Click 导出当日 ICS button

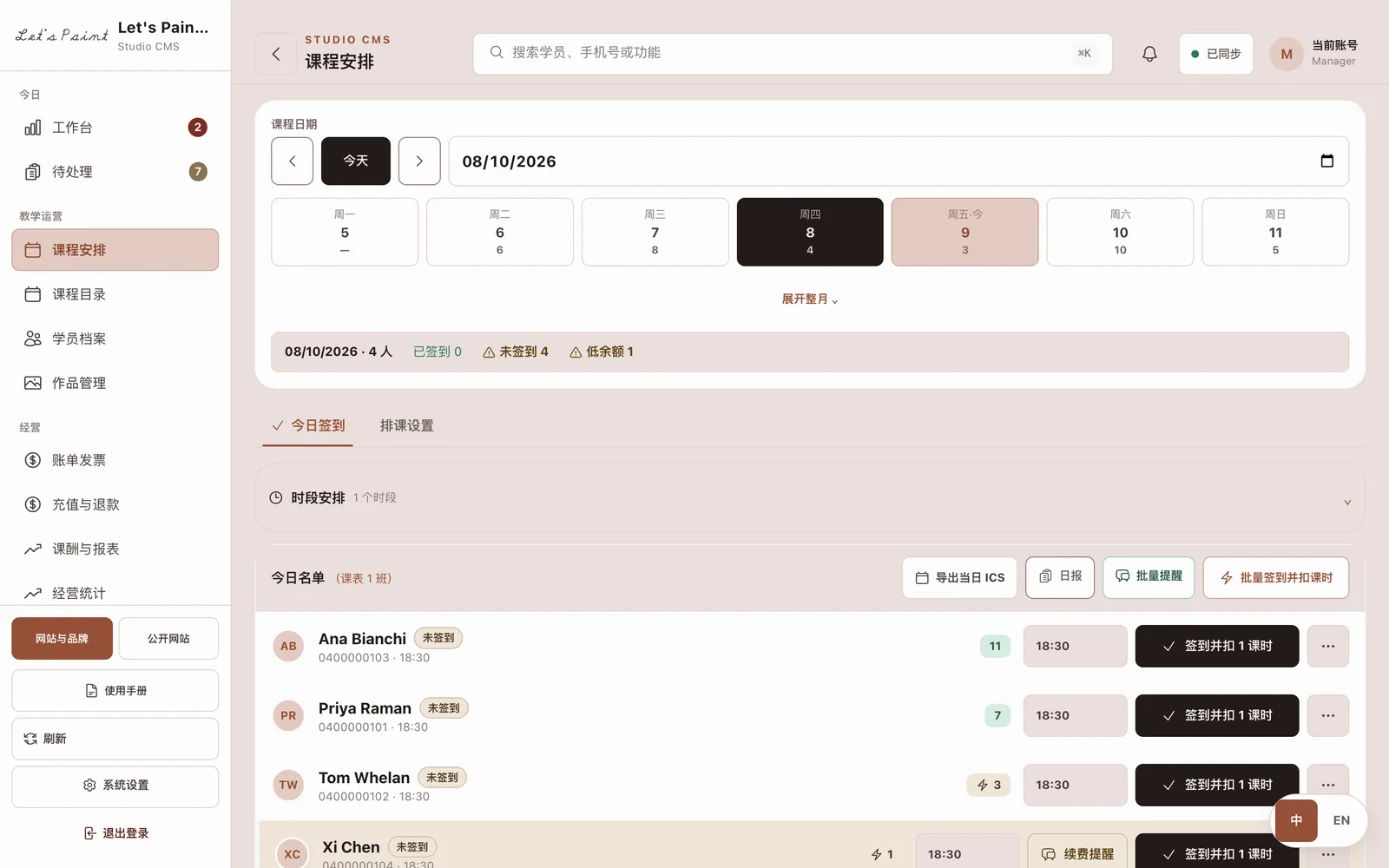coord(960,577)
